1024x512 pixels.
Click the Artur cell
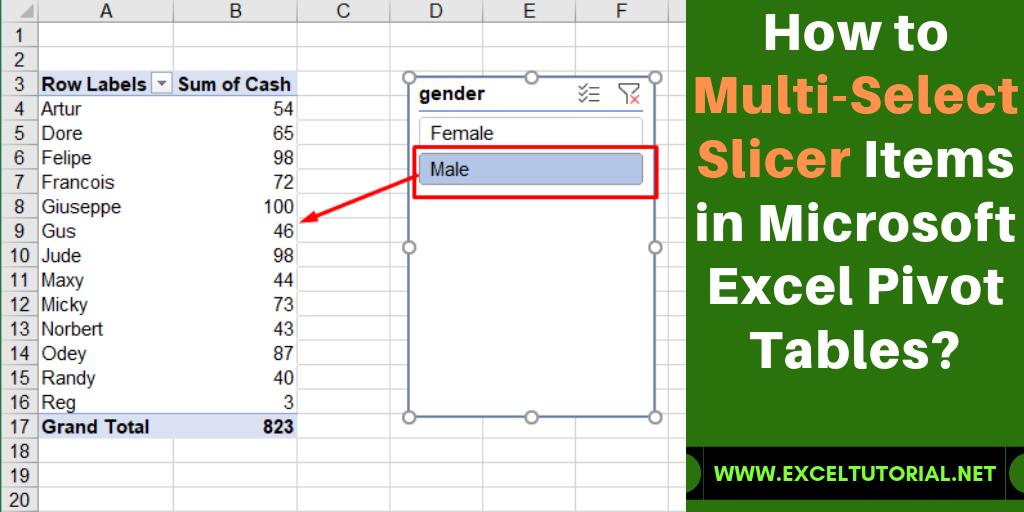click(106, 108)
